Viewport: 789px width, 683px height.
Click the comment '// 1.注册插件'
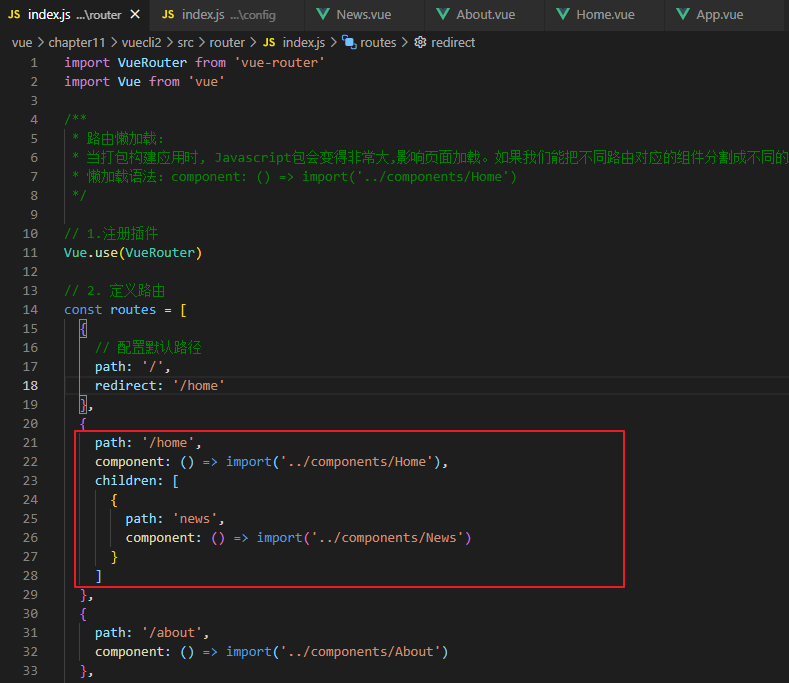click(x=111, y=234)
